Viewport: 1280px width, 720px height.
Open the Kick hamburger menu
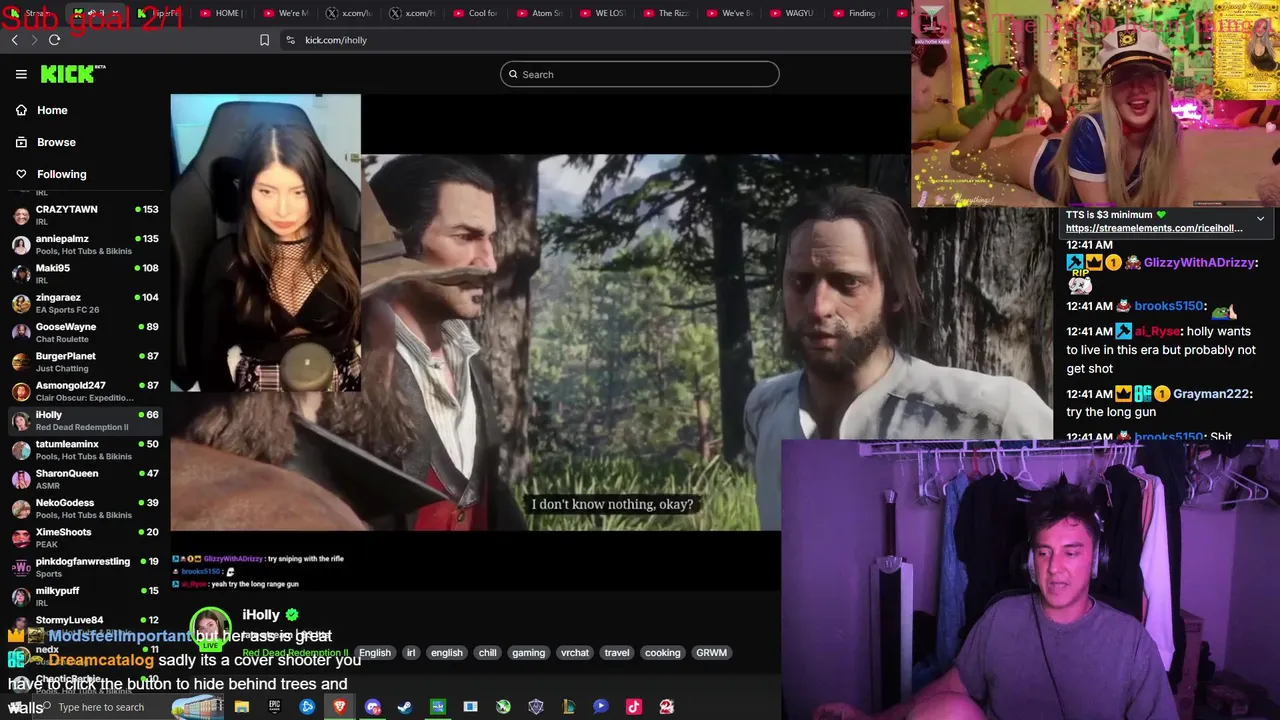(21, 74)
